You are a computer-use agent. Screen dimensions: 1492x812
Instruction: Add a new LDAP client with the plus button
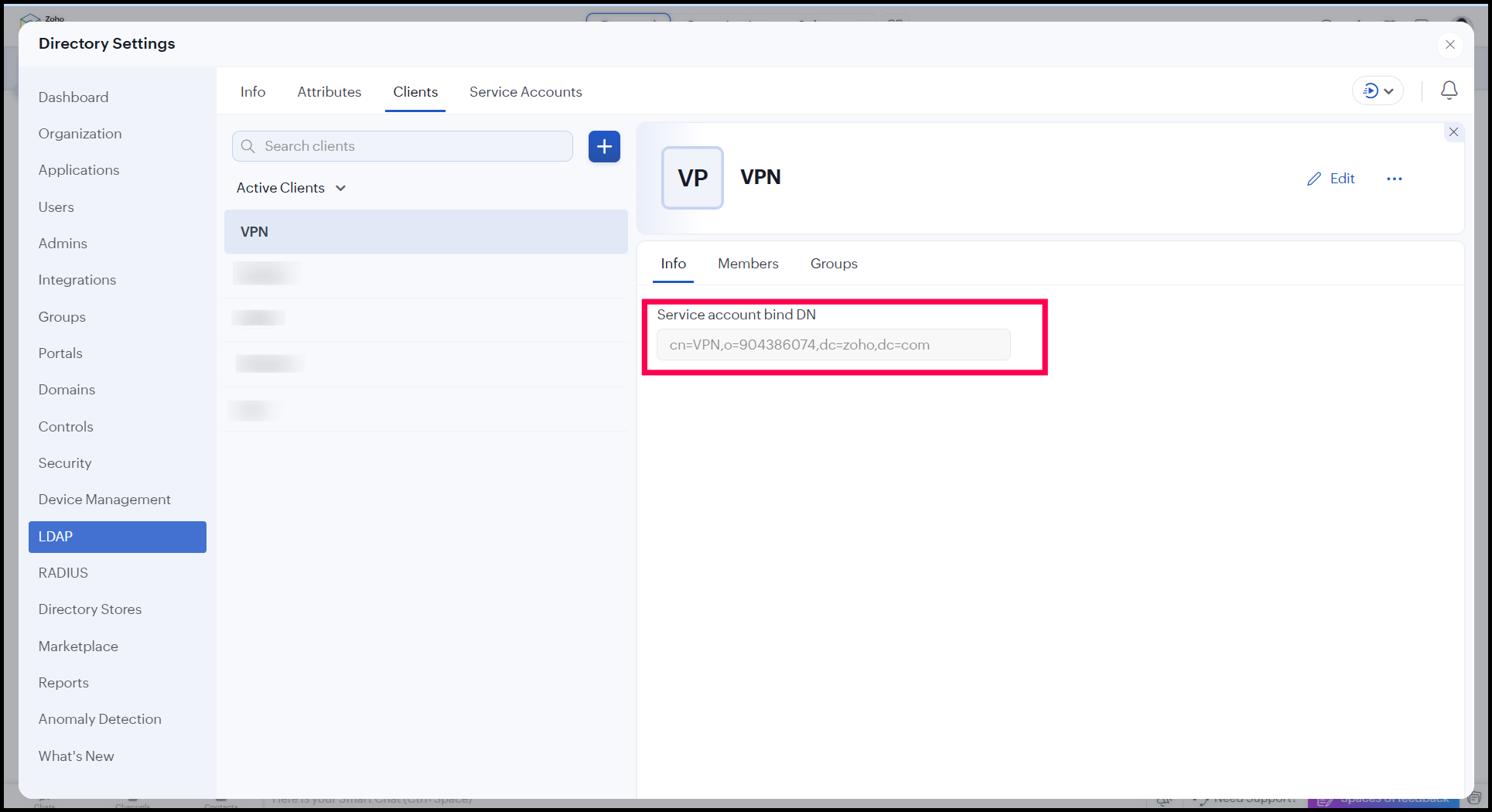tap(604, 146)
